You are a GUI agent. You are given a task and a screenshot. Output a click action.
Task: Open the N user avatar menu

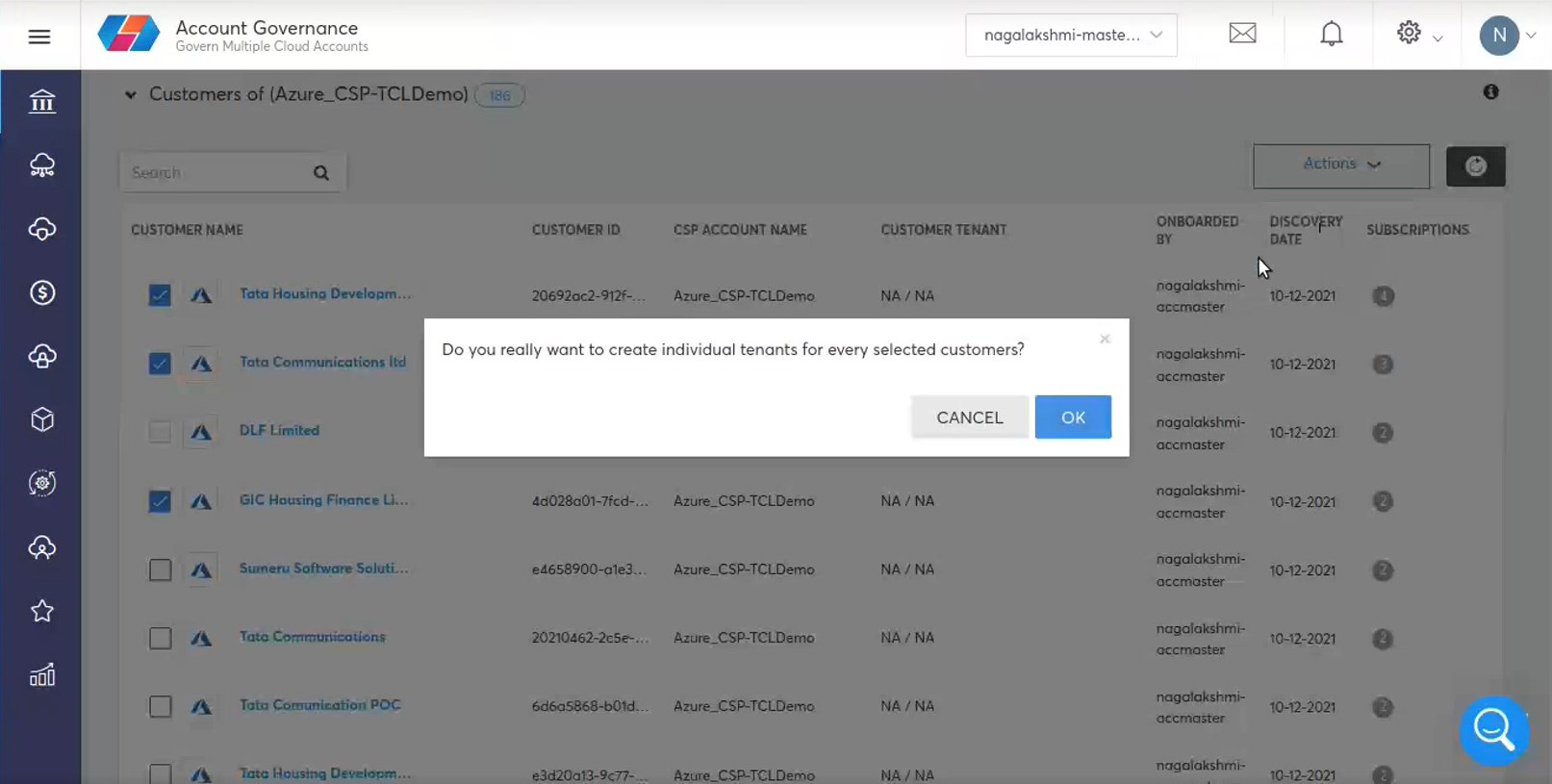[x=1498, y=36]
